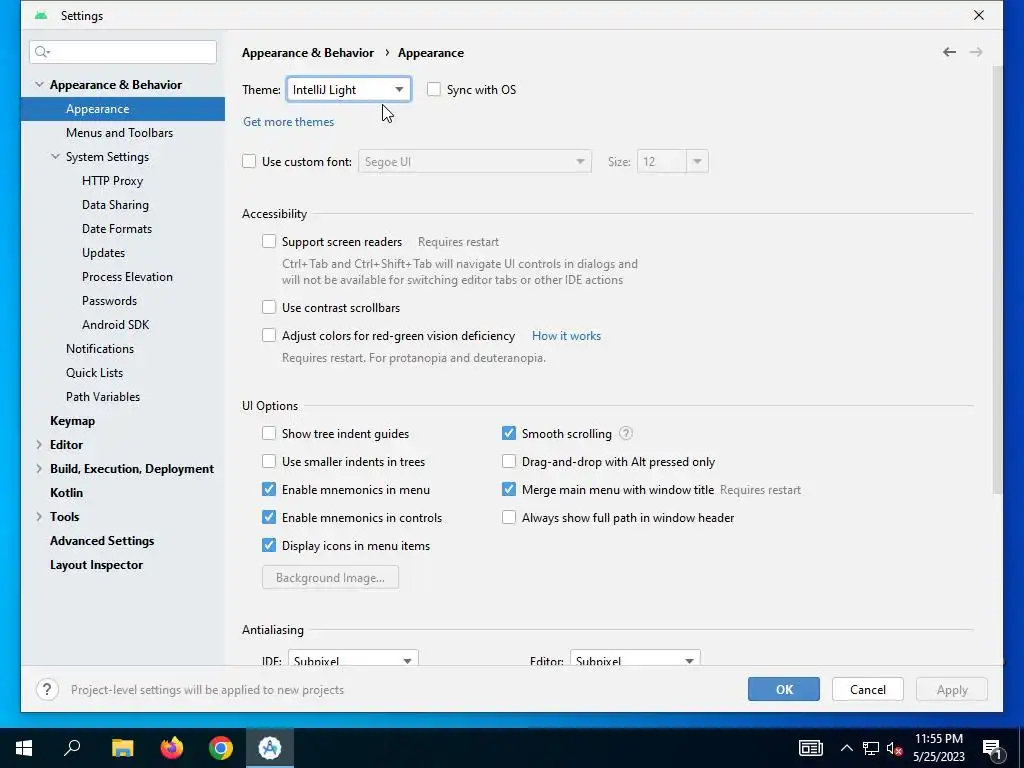Open Kotlin settings
The width and height of the screenshot is (1024, 768).
point(67,492)
